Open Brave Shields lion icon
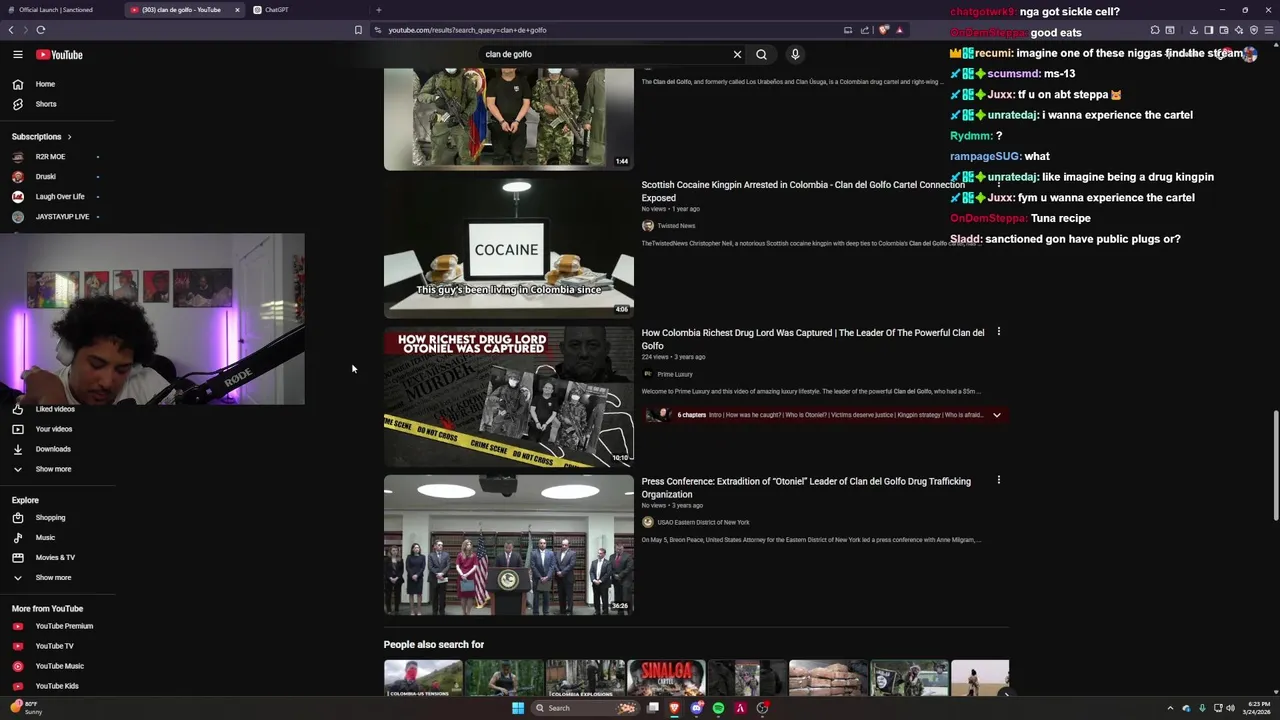Image resolution: width=1280 pixels, height=720 pixels. coord(883,30)
